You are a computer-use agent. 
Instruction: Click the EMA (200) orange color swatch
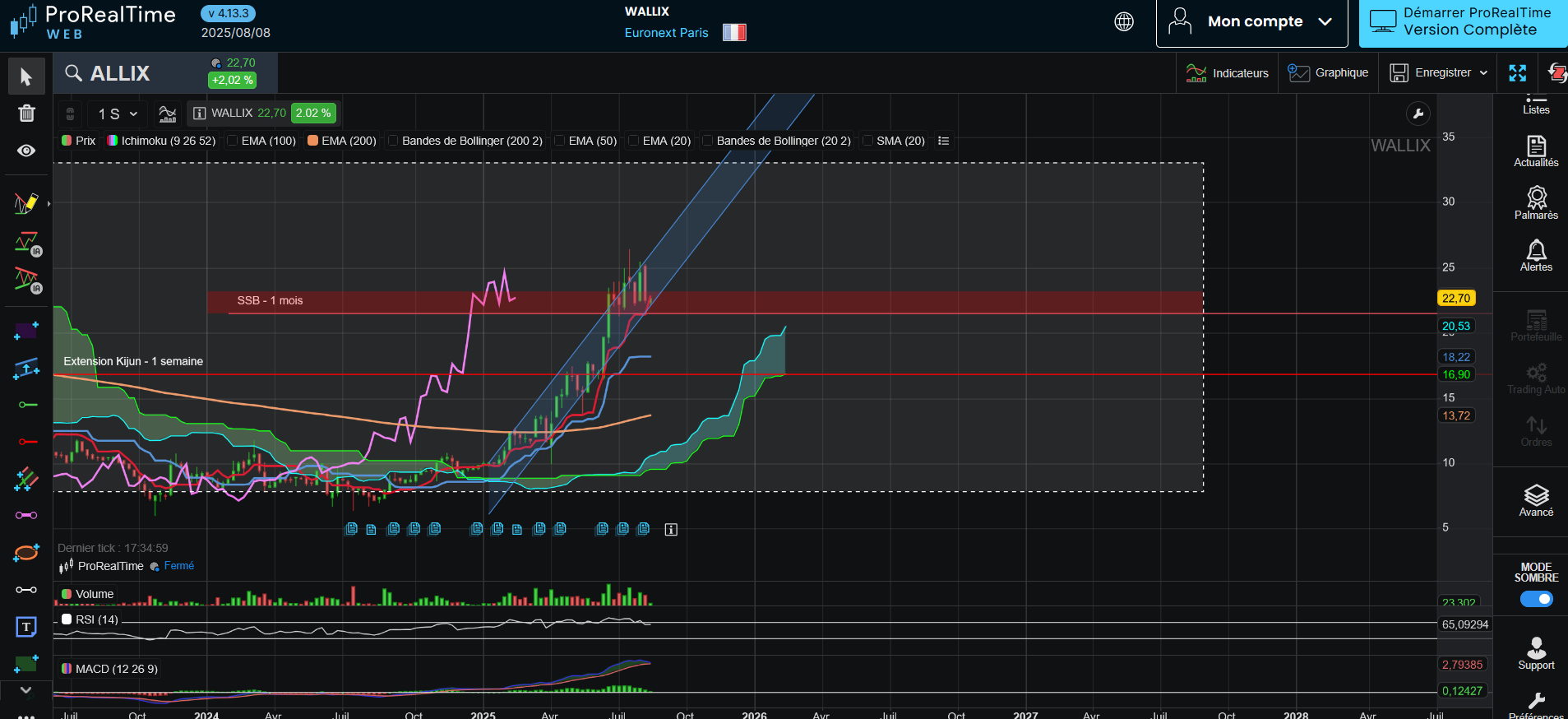312,141
